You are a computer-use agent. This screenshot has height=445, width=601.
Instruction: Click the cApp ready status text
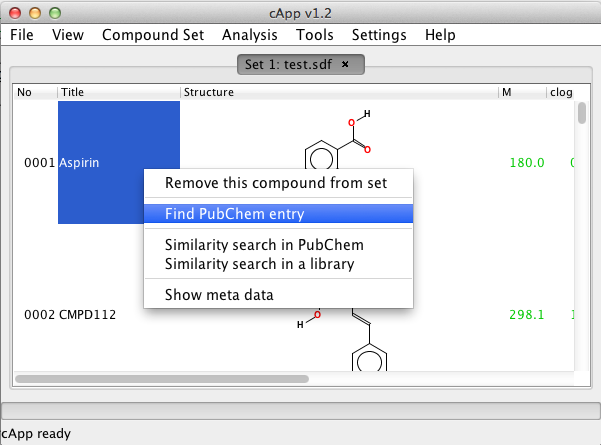(36, 434)
